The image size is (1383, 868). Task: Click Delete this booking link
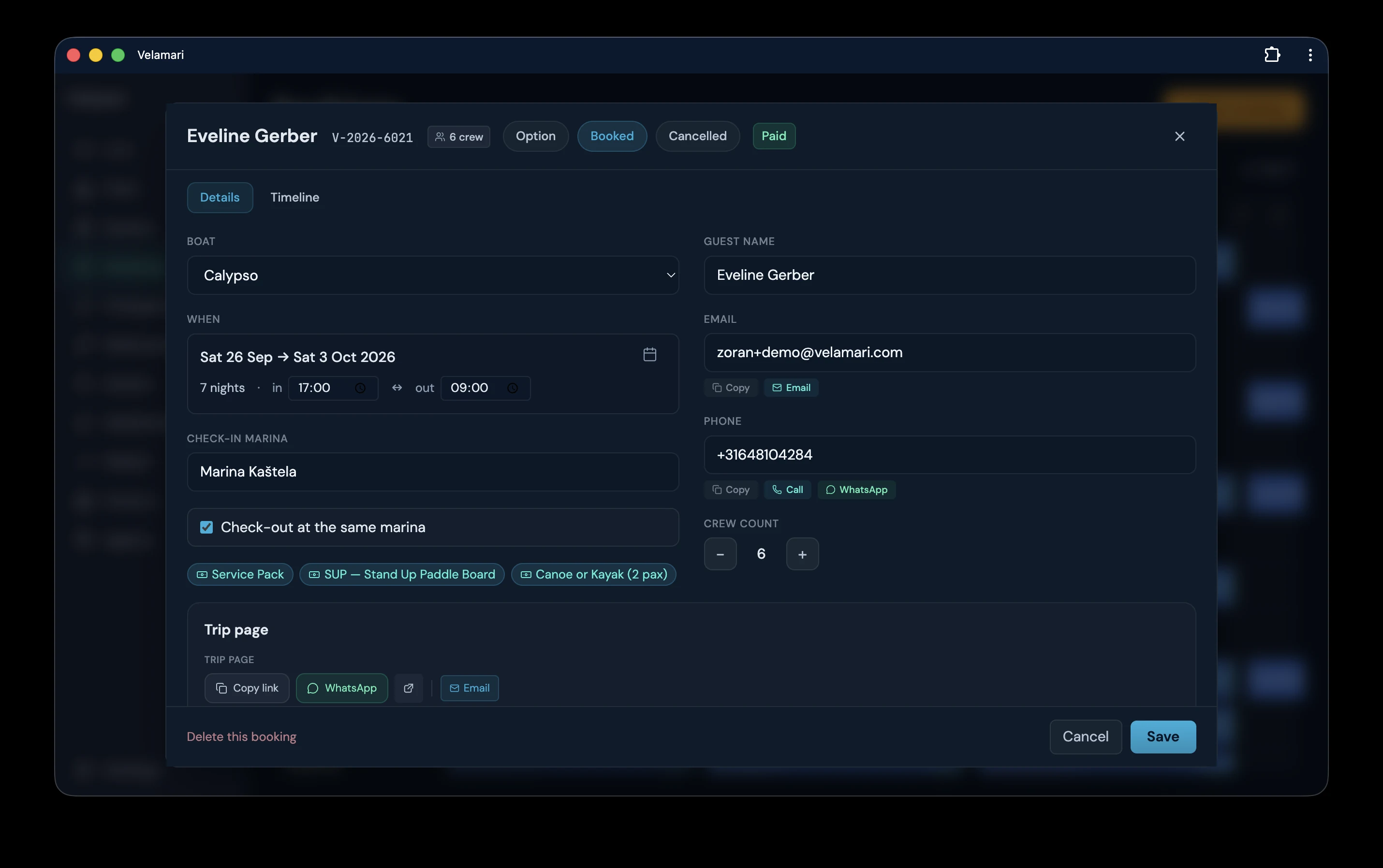(241, 737)
